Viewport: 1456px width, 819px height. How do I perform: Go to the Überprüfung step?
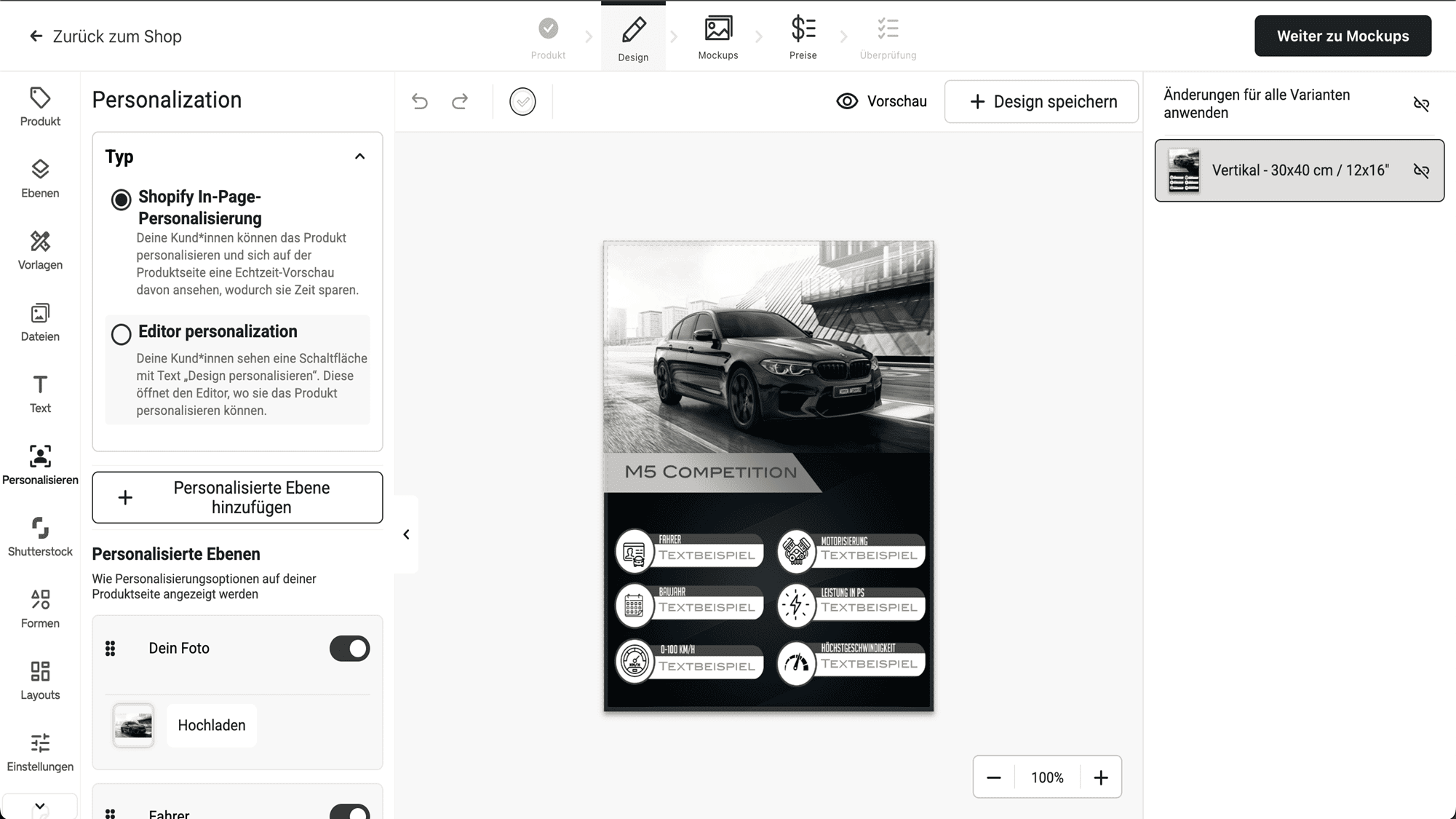(888, 38)
